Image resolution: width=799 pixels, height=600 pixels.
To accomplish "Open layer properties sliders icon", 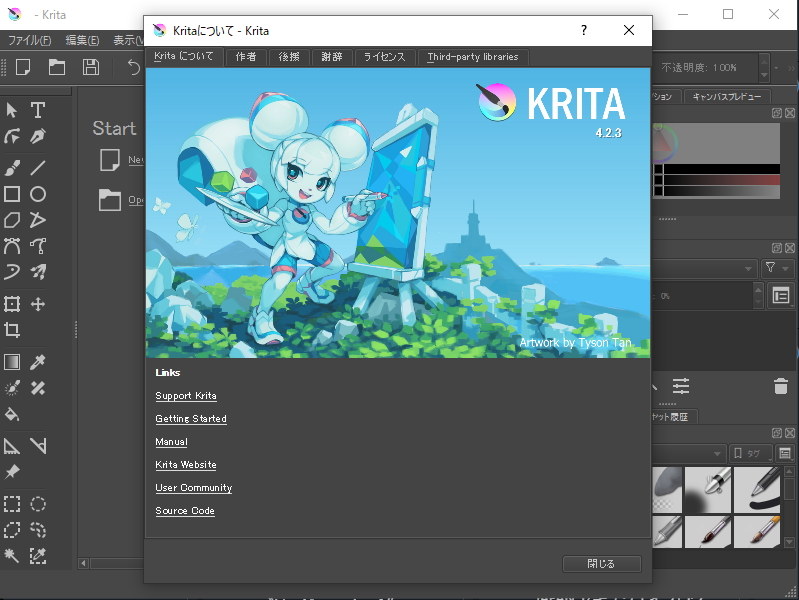I will tap(681, 386).
